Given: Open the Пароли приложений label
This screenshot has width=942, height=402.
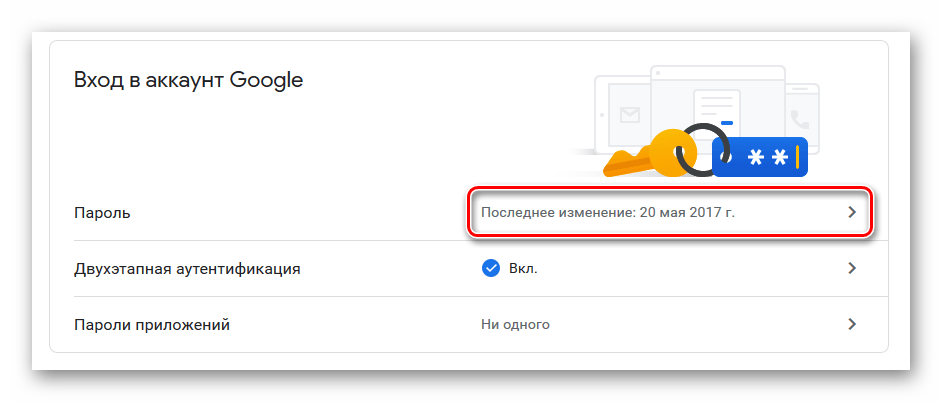Looking at the screenshot, I should (153, 325).
